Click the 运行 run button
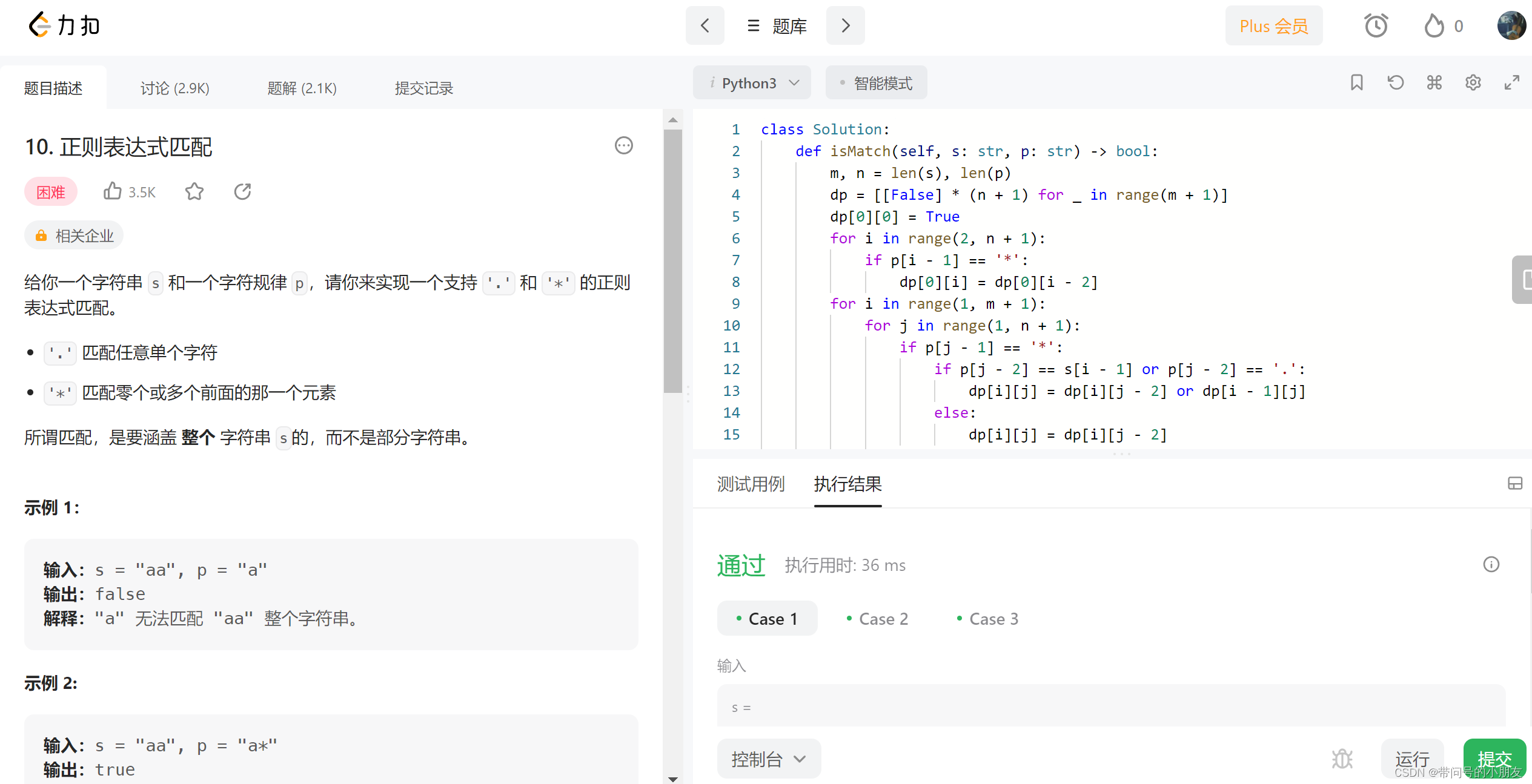This screenshot has width=1532, height=784. pos(1412,759)
